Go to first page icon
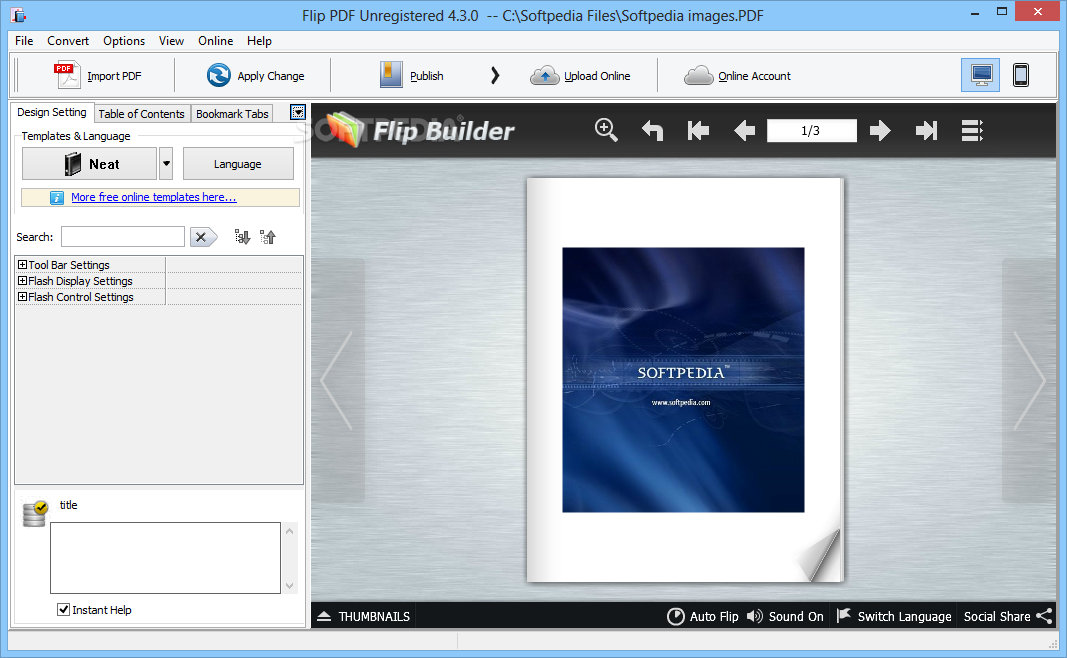The image size is (1067, 658). [698, 130]
